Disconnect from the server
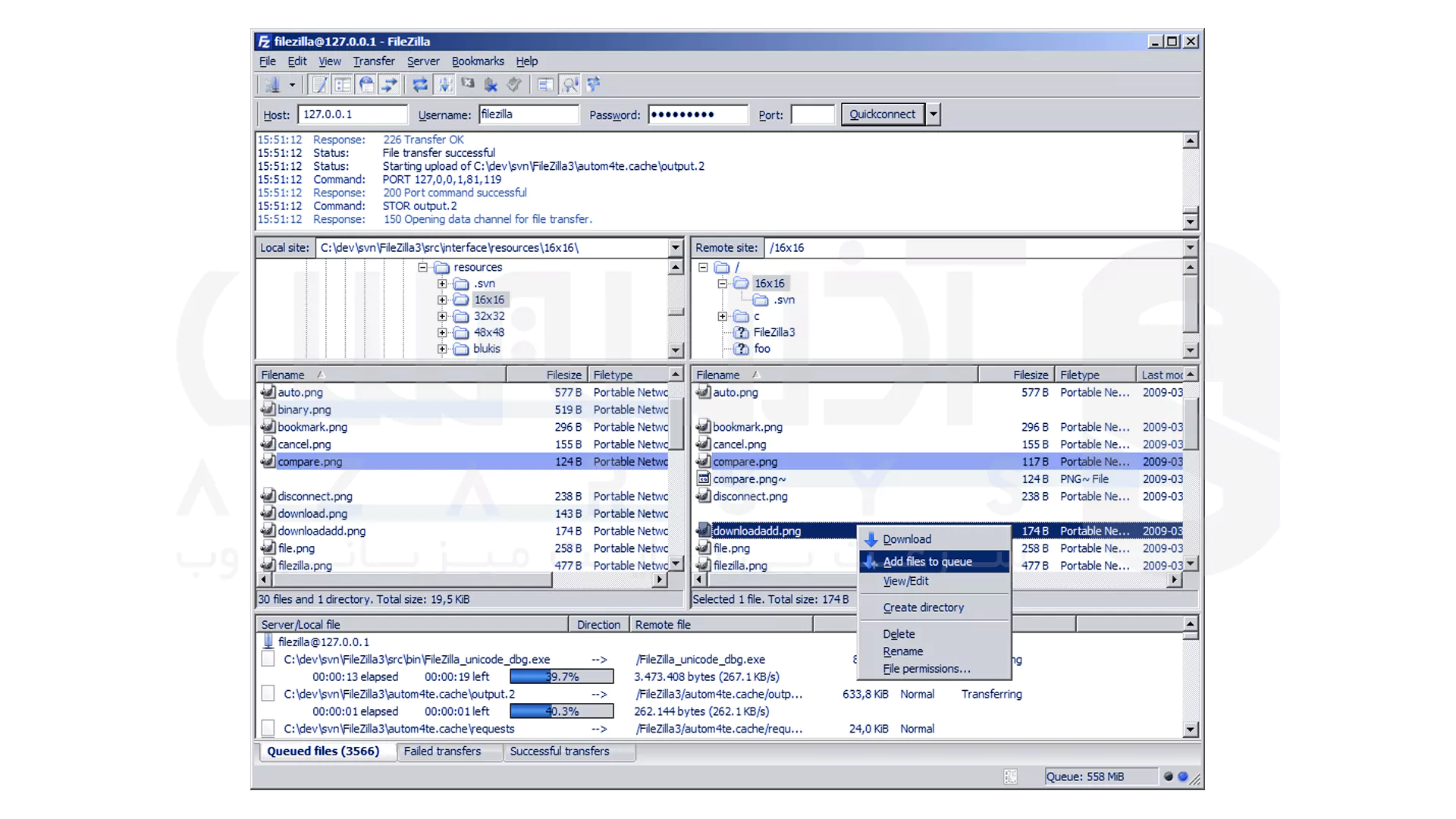The width and height of the screenshot is (1456, 819). [491, 84]
